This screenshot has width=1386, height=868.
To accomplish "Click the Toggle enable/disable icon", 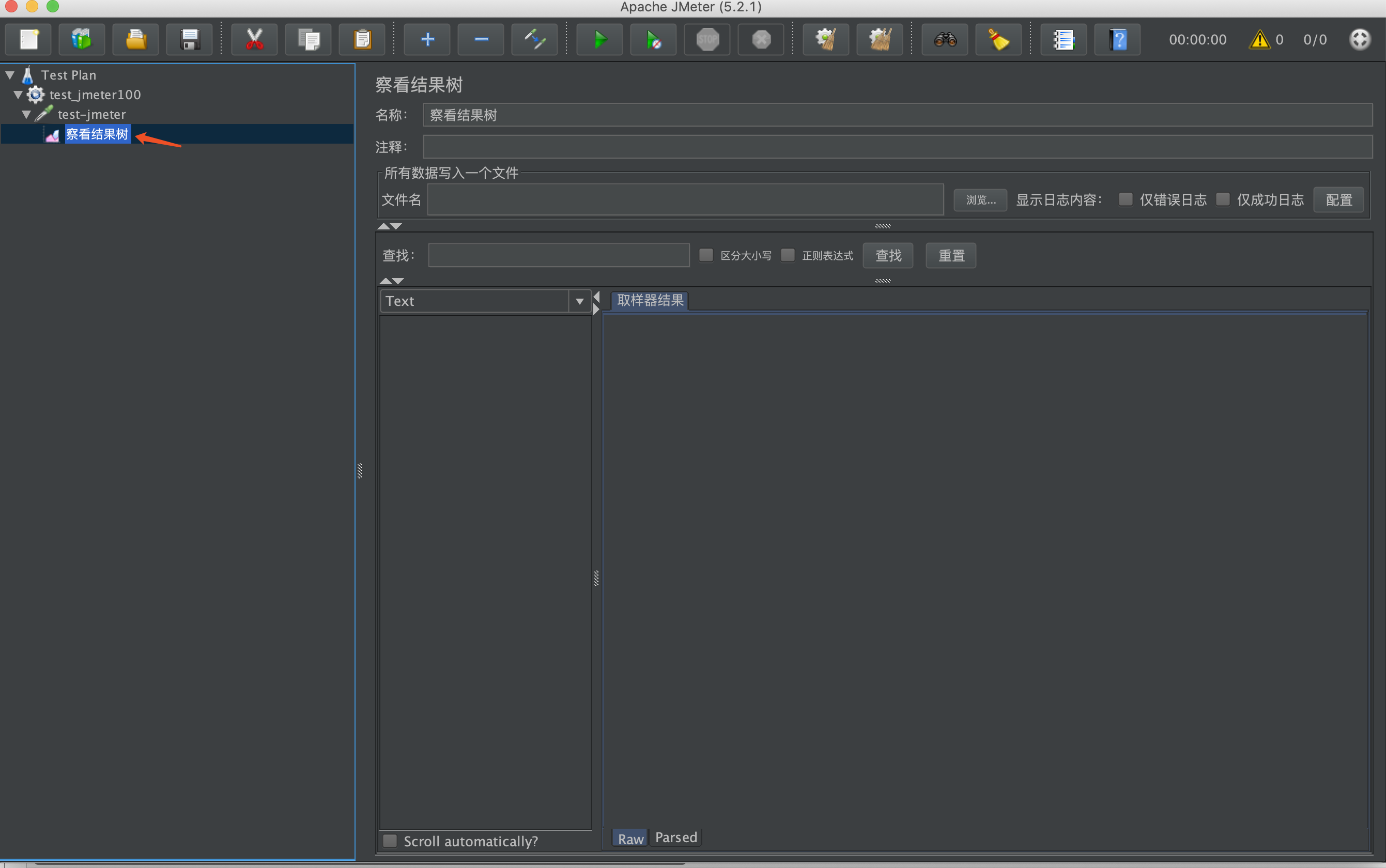I will click(534, 40).
